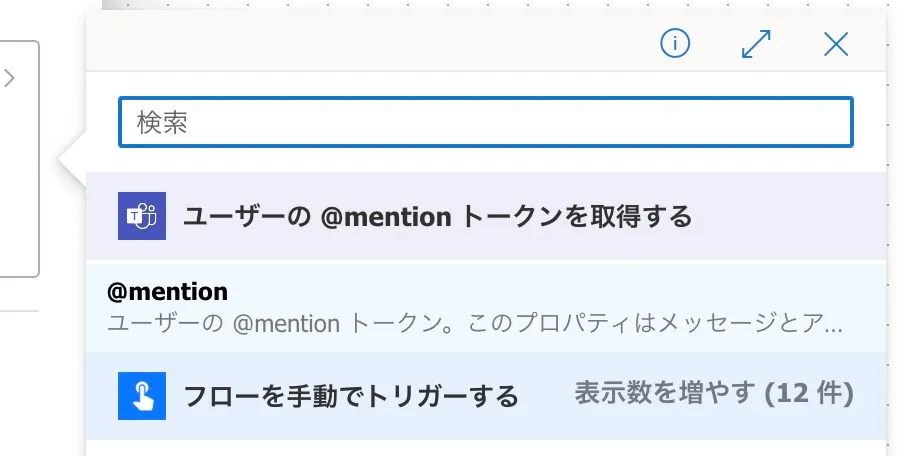Insert the @mention dynamic content token

click(x=168, y=292)
